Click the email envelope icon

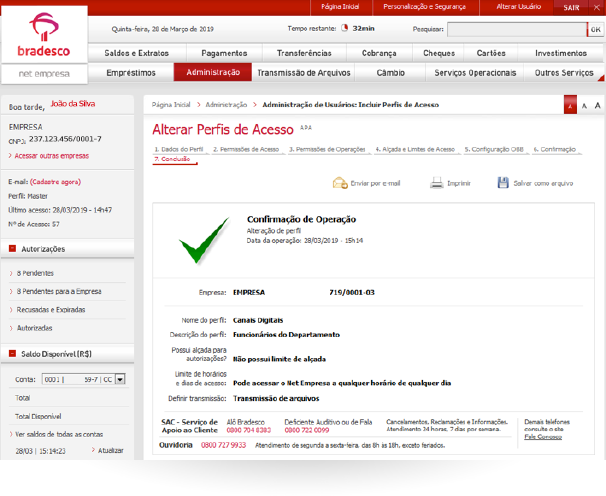coord(339,183)
